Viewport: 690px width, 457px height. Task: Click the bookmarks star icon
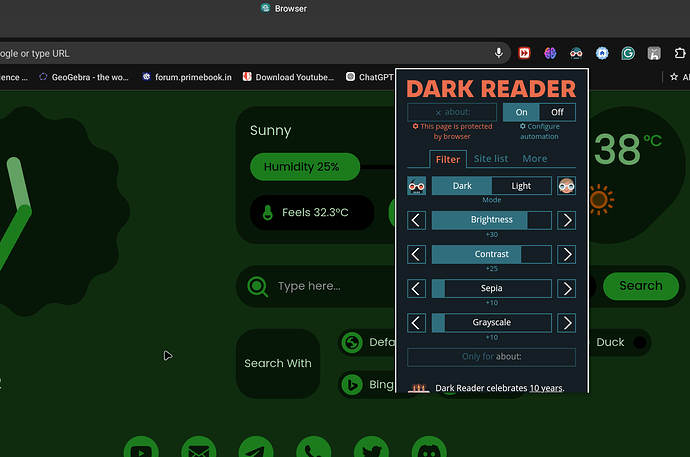coord(674,77)
